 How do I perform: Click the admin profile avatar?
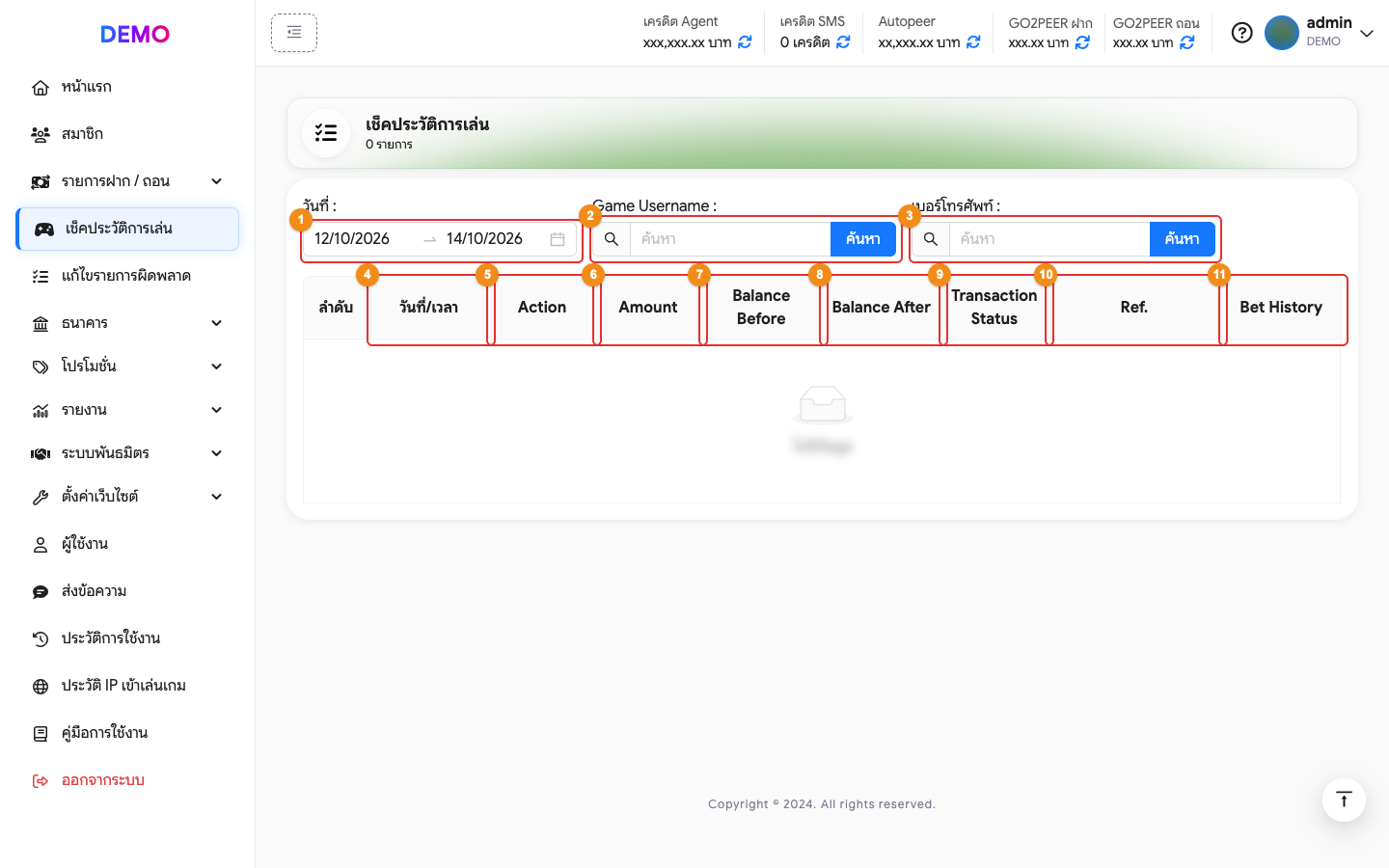pos(1282,33)
